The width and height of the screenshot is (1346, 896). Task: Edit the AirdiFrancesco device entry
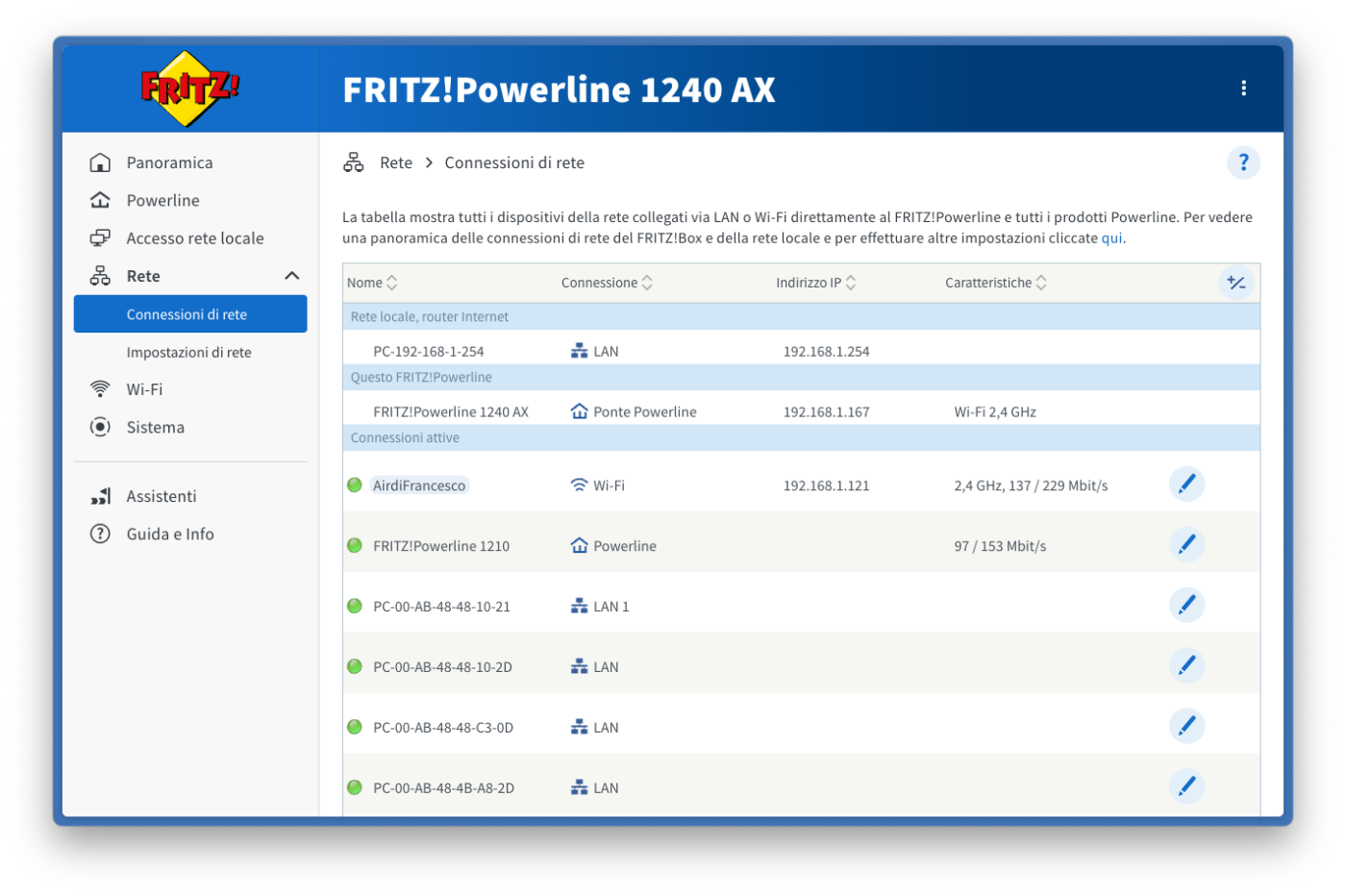coord(1186,484)
